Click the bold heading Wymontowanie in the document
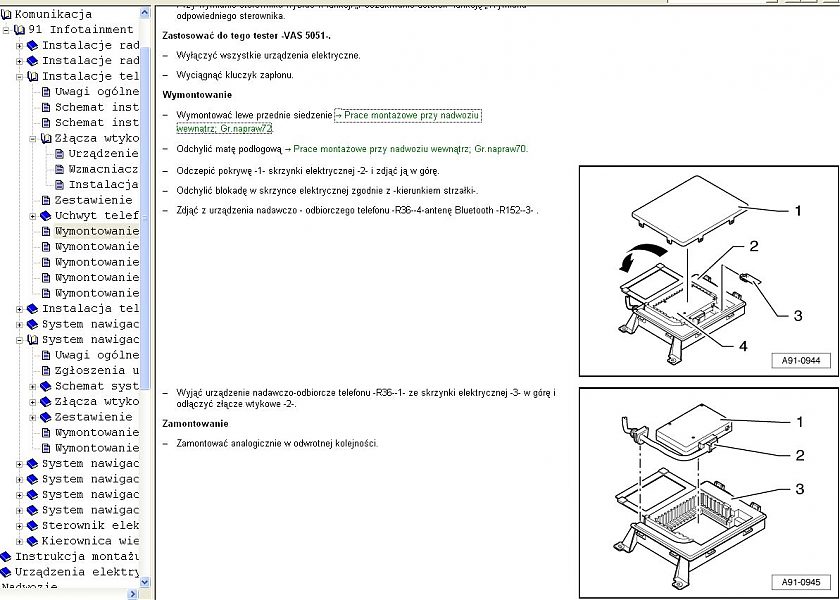The height and width of the screenshot is (600, 840). point(197,95)
